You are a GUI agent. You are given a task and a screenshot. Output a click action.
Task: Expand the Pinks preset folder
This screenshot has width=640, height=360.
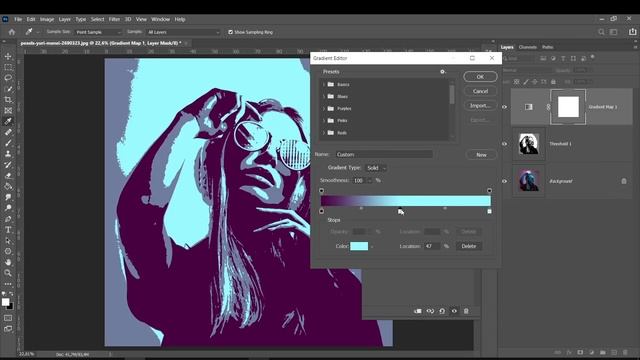pos(324,121)
